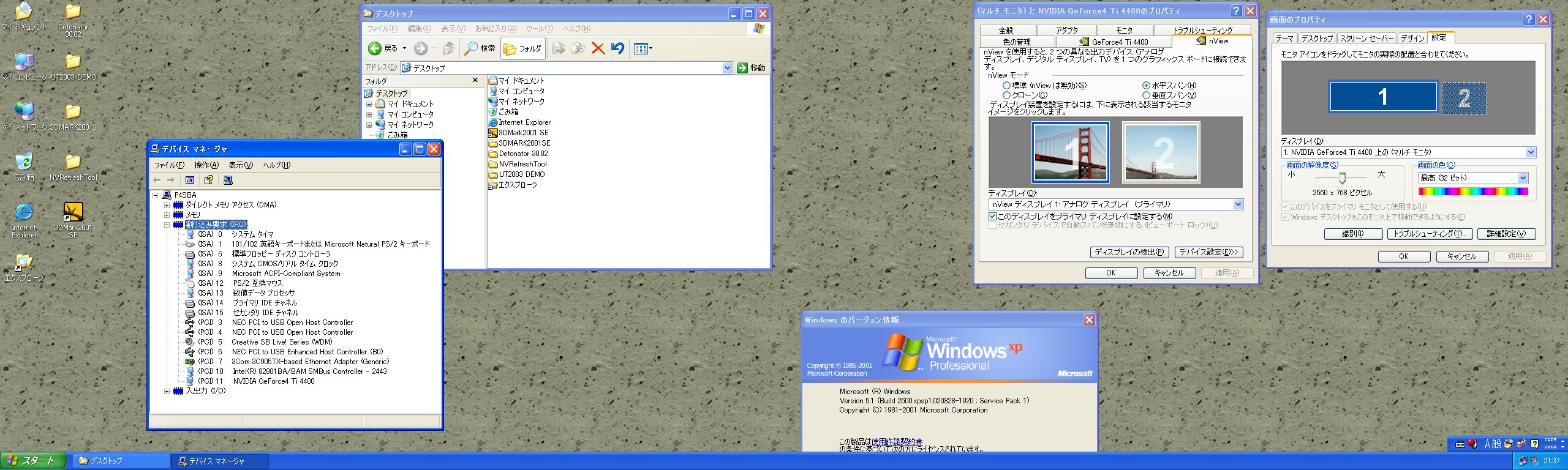Open Explorer address bar dropdown
The image size is (1568, 470).
[x=727, y=68]
